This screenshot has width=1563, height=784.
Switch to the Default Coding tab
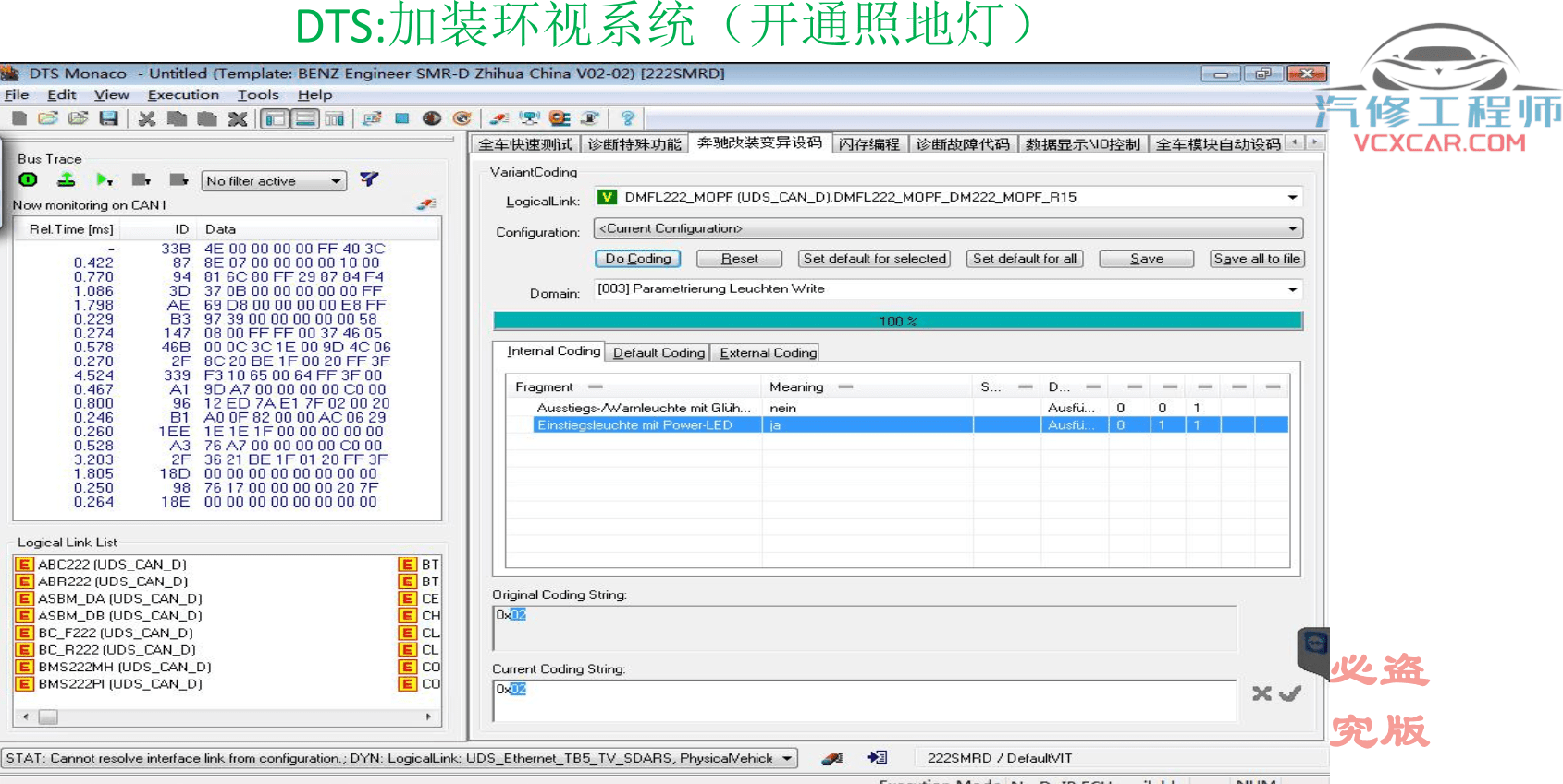(658, 352)
